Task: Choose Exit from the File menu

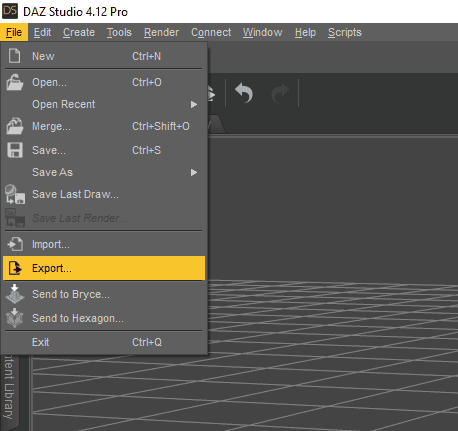Action: coord(104,342)
